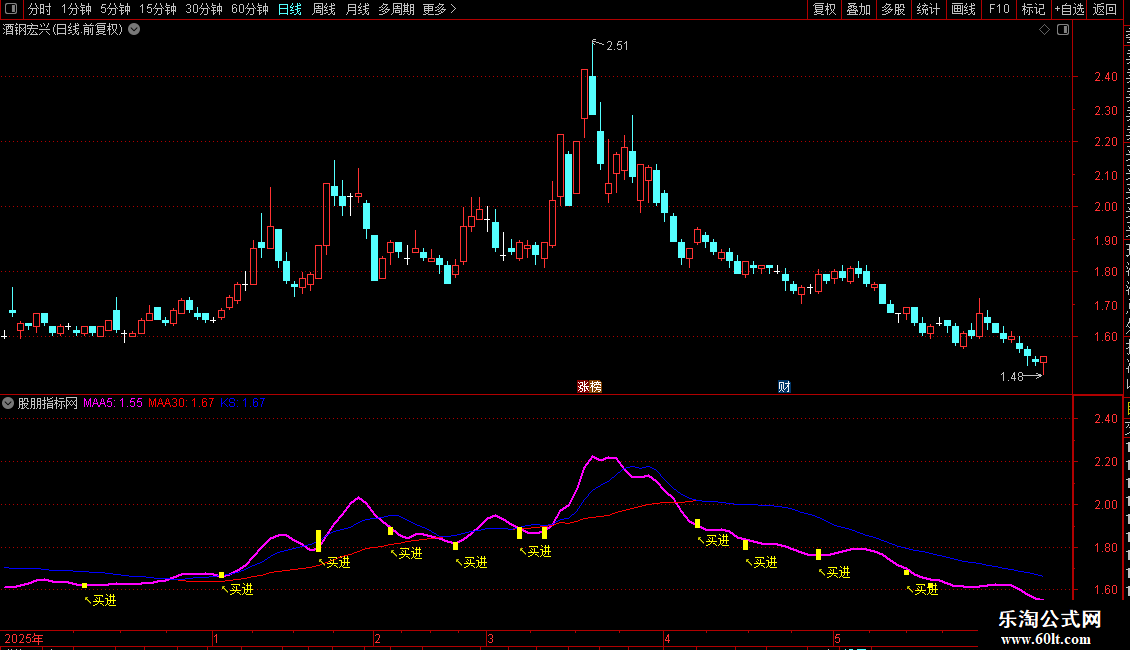Screen dimensions: 1130x650
Task: Select the 5分钟 timeframe
Action: 115,9
